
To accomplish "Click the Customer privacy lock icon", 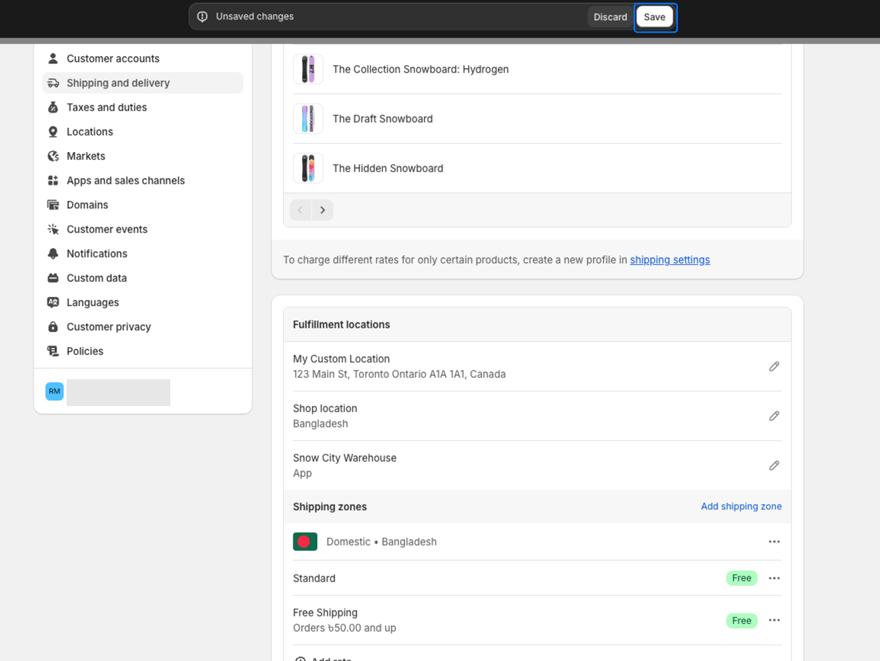I will point(53,327).
